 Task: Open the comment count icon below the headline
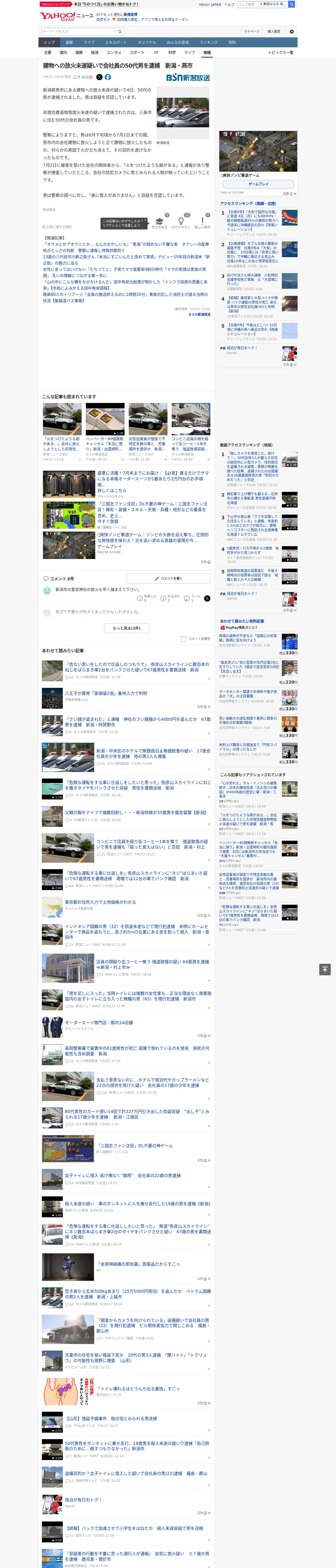tap(77, 77)
